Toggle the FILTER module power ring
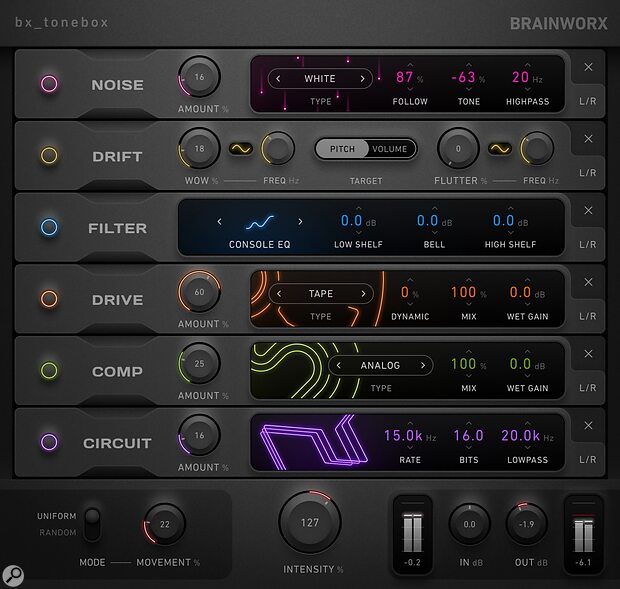The height and width of the screenshot is (589, 620). [49, 227]
